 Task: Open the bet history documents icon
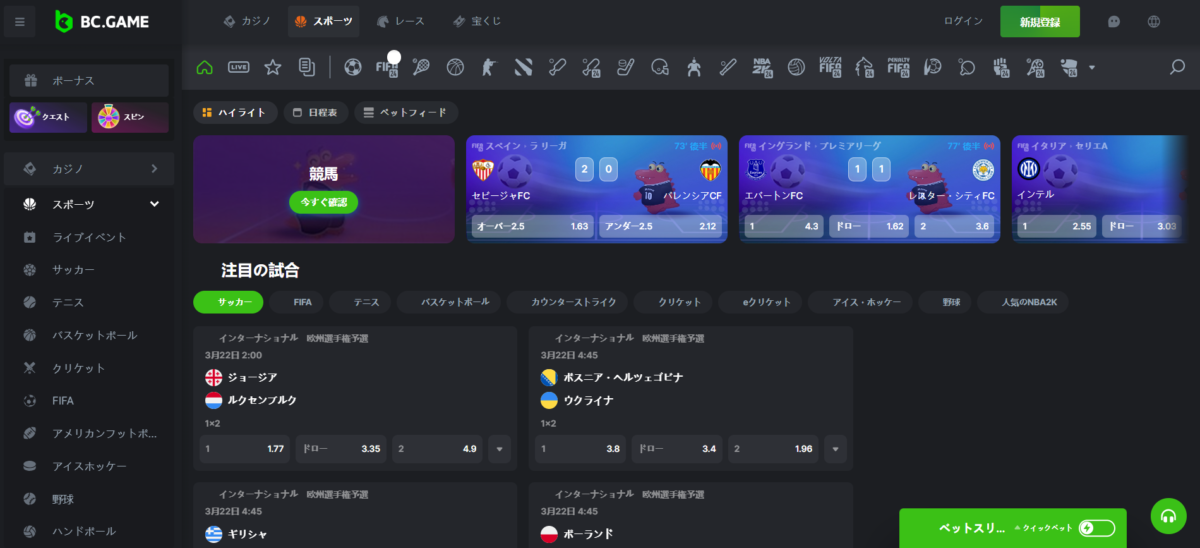pyautogui.click(x=306, y=67)
